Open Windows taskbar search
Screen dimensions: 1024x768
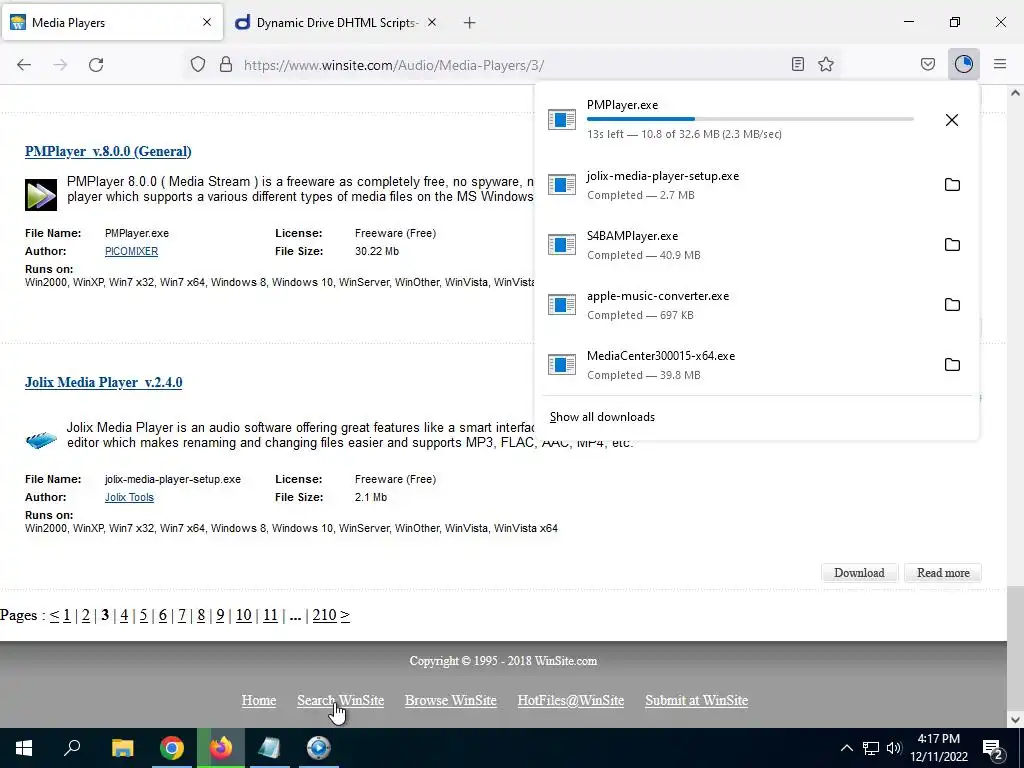72,748
